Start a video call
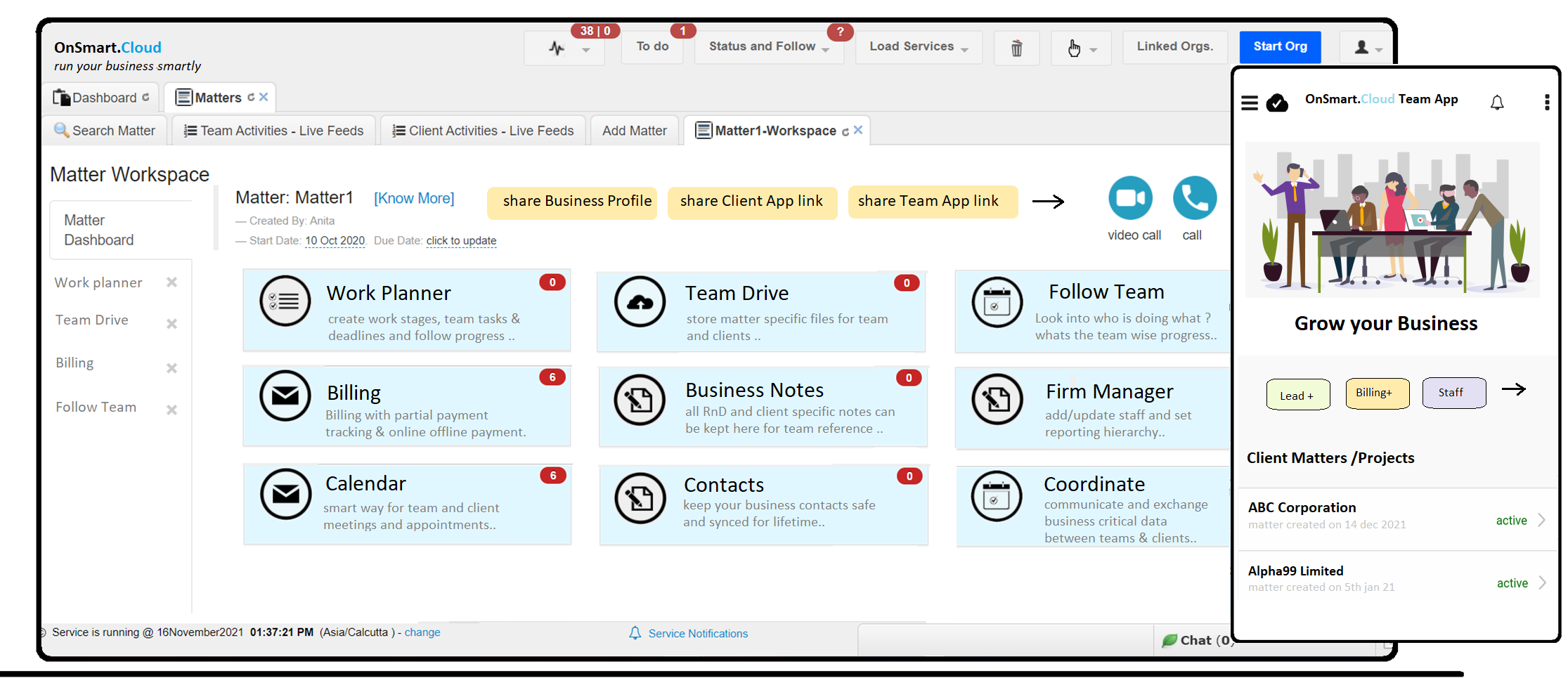 coord(1130,198)
